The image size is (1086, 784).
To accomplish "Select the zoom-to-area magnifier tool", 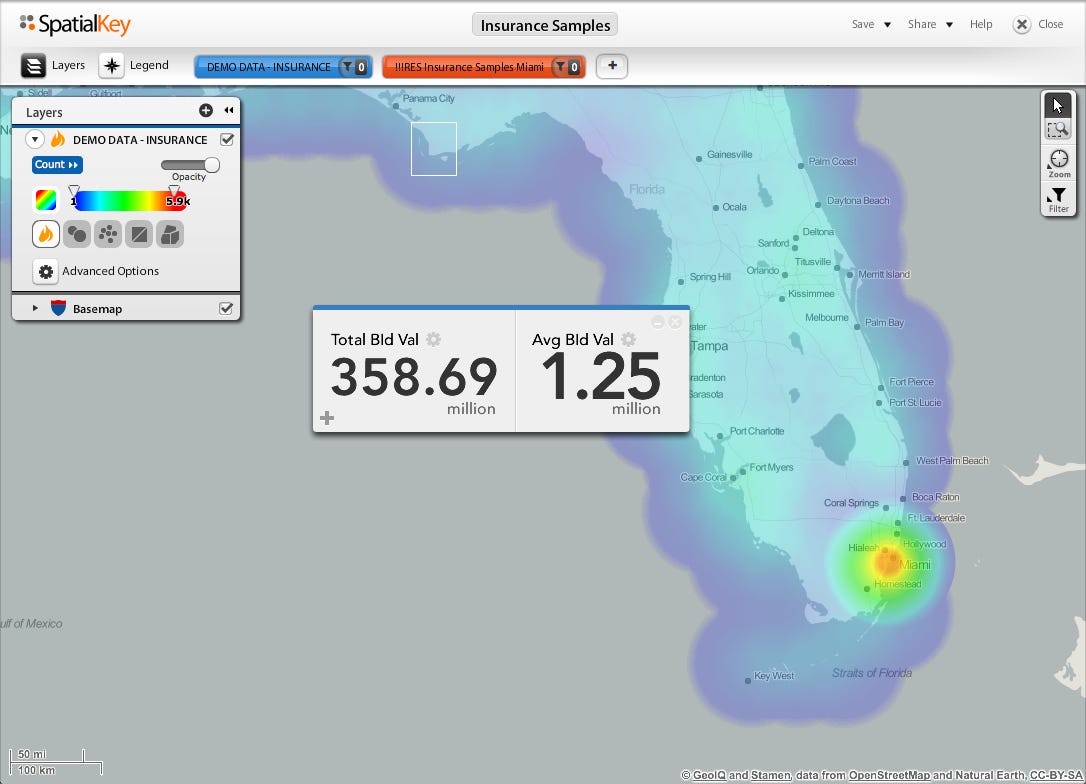I will pyautogui.click(x=1058, y=130).
